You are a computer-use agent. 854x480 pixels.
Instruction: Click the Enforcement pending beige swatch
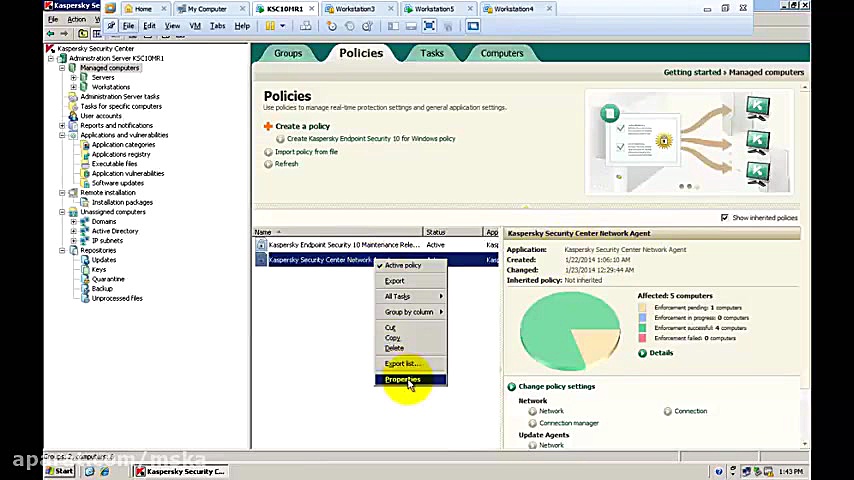click(642, 308)
